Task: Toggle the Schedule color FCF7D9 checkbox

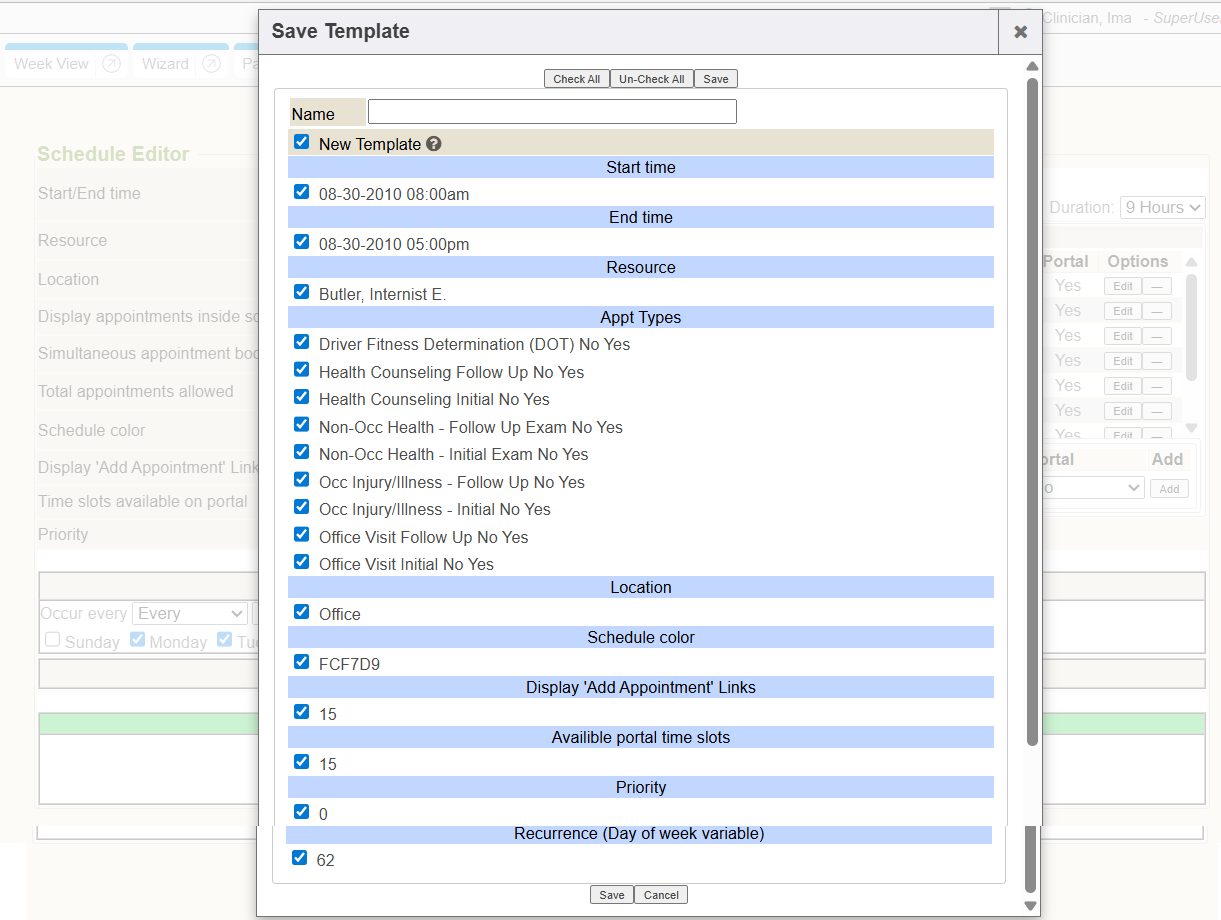Action: (301, 662)
